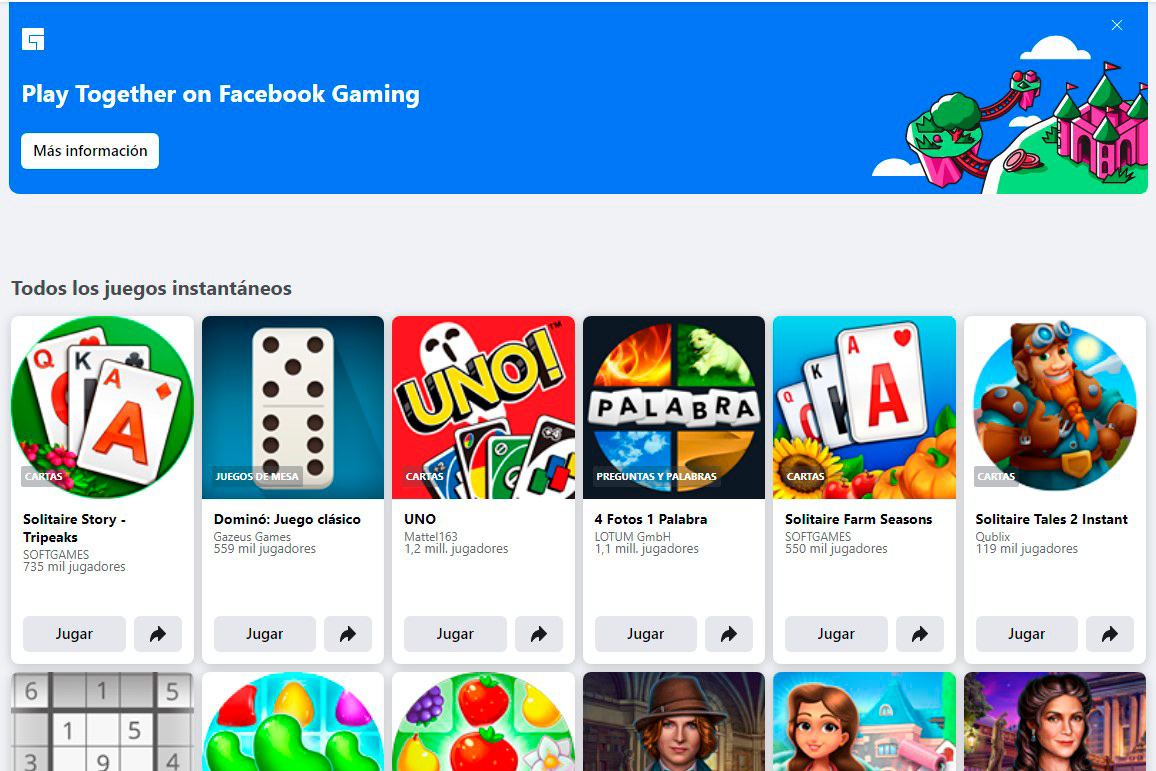The height and width of the screenshot is (771, 1156).
Task: Click Jugar for Solitaire Tales 2 Instant
Action: tap(1026, 634)
